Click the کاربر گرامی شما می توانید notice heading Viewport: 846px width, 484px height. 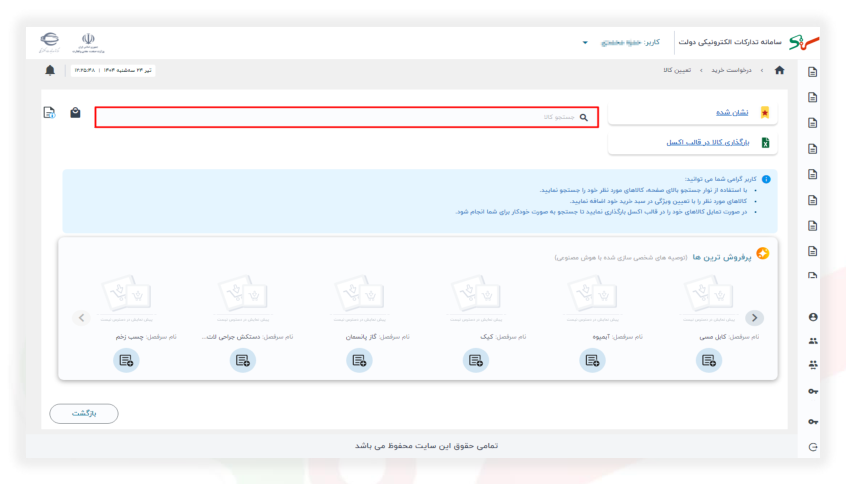[720, 179]
